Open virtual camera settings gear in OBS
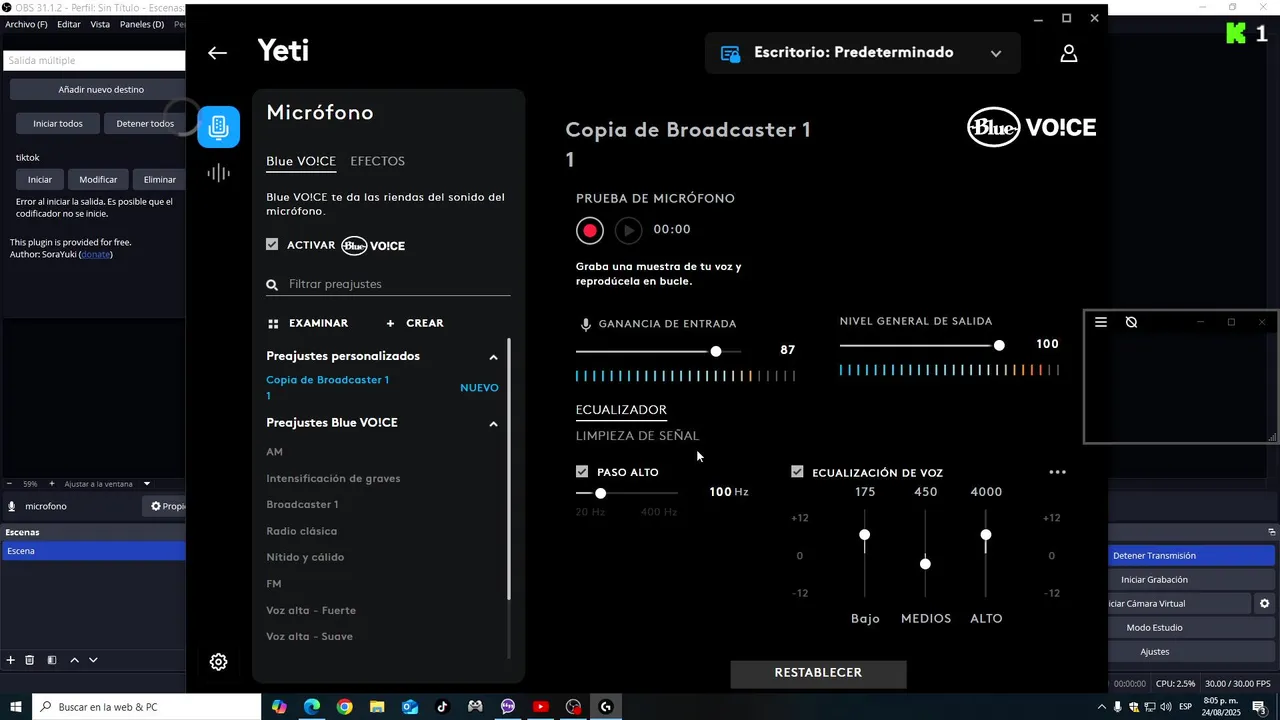 coord(1264,604)
